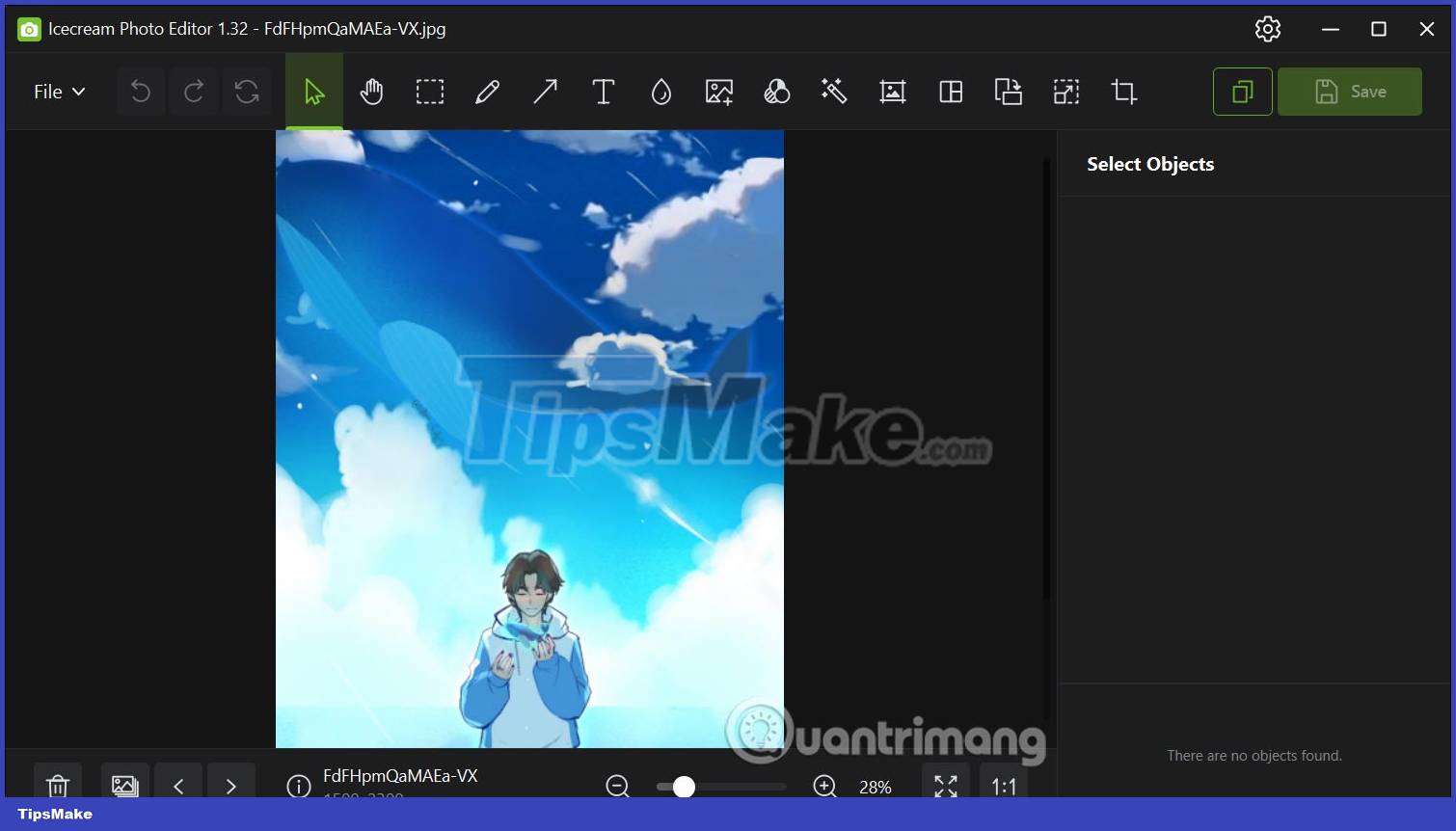Activate the magic wand effects tool
This screenshot has height=831, width=1456.
(x=834, y=92)
